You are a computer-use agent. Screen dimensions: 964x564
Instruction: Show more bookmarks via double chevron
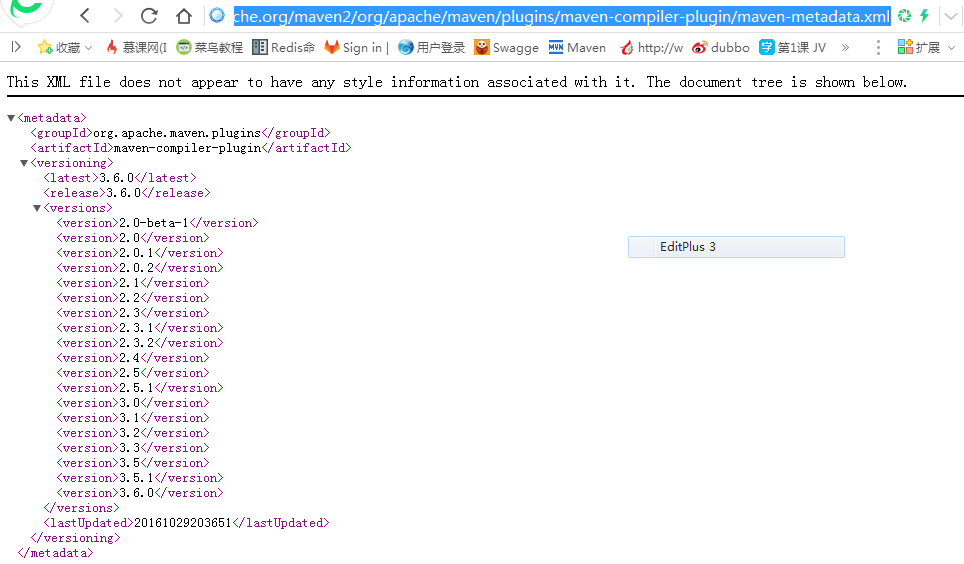point(845,47)
